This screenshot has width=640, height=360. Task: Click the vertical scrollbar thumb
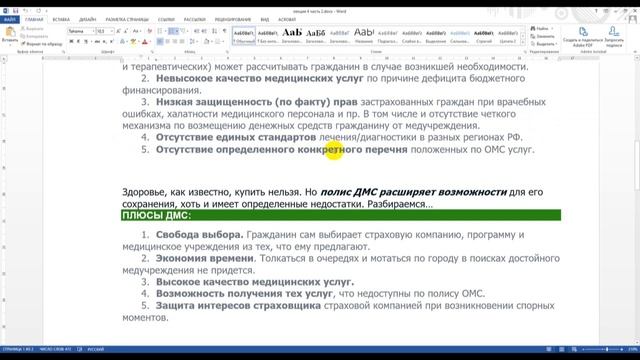point(637,164)
